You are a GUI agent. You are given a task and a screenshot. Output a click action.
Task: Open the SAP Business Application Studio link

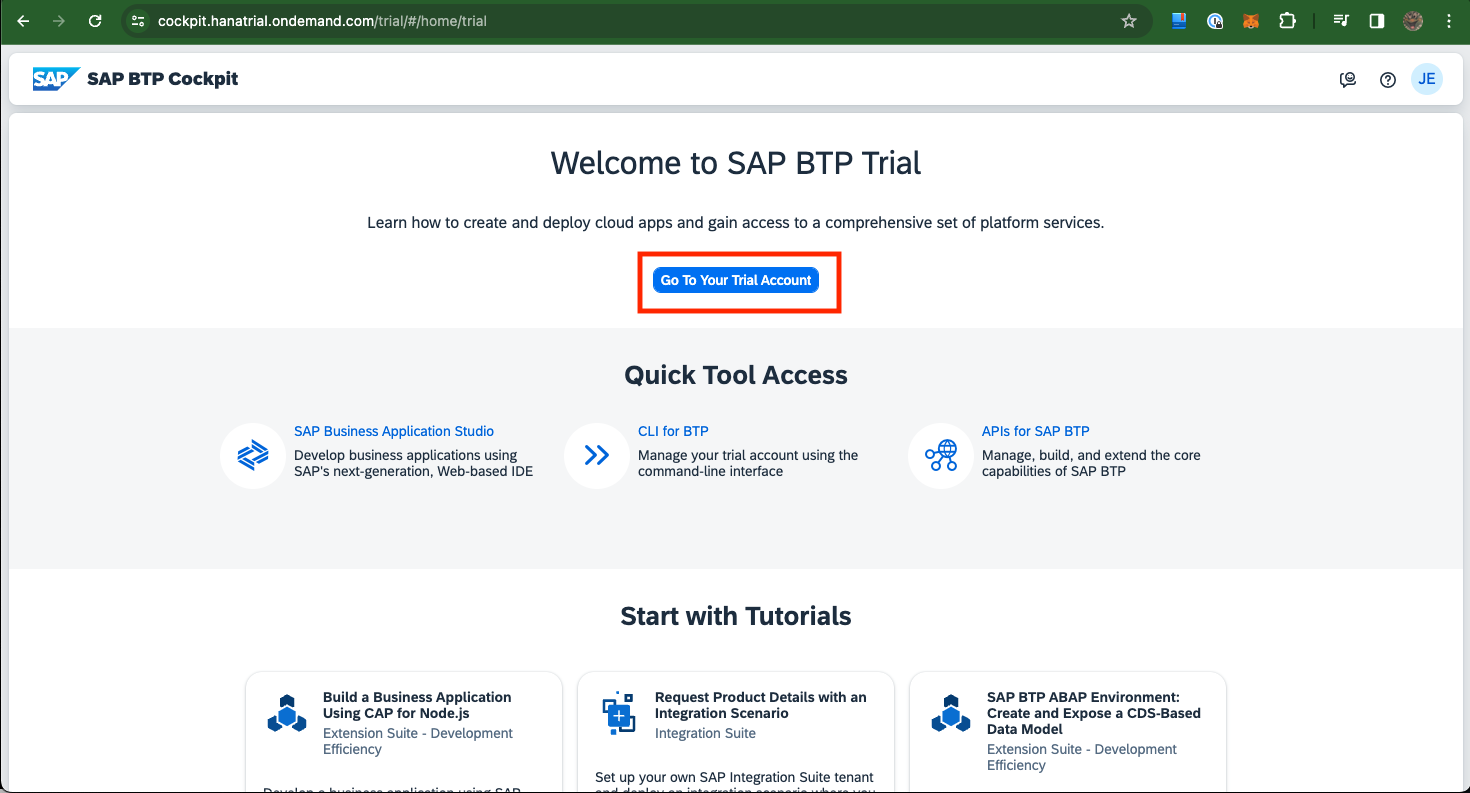(394, 431)
